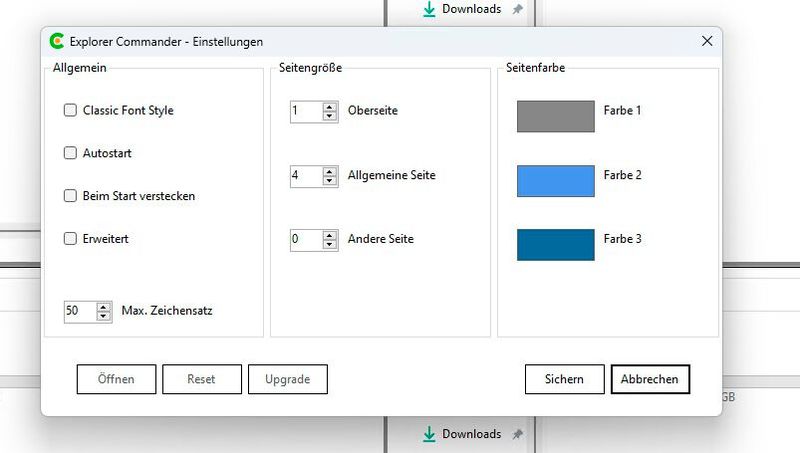The width and height of the screenshot is (800, 453).
Task: Increase the Max. Zeichensatz value
Action: pyautogui.click(x=104, y=307)
